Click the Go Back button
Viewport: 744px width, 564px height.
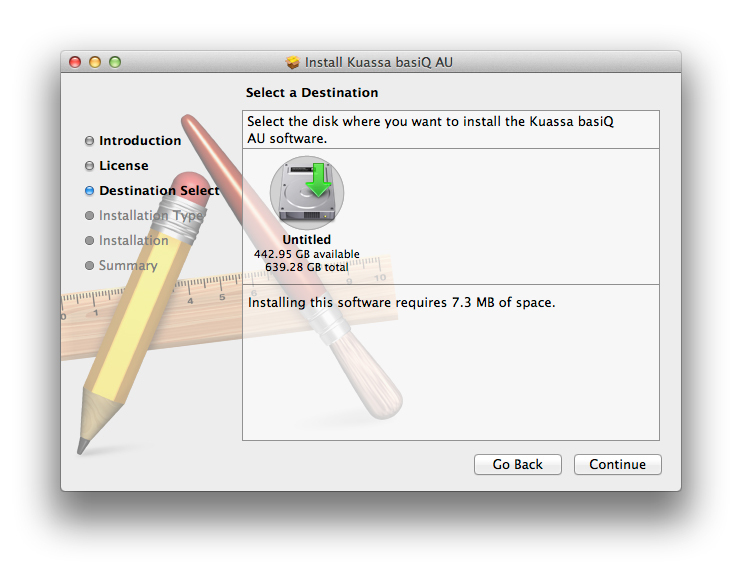coord(518,464)
